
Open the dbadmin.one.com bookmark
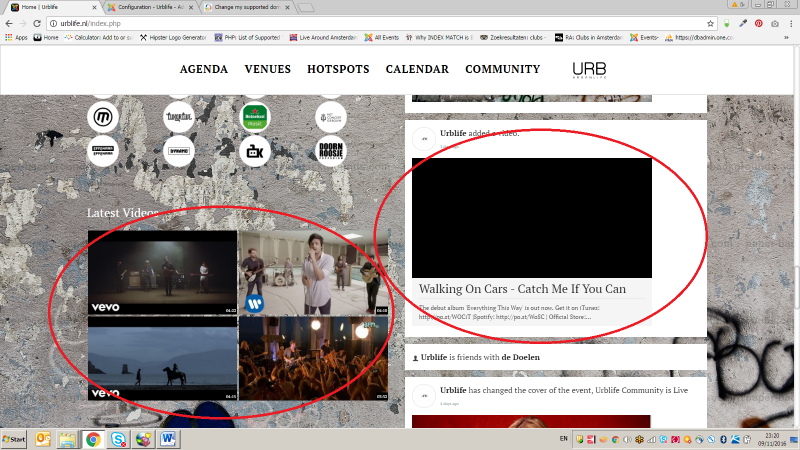pyautogui.click(x=699, y=37)
